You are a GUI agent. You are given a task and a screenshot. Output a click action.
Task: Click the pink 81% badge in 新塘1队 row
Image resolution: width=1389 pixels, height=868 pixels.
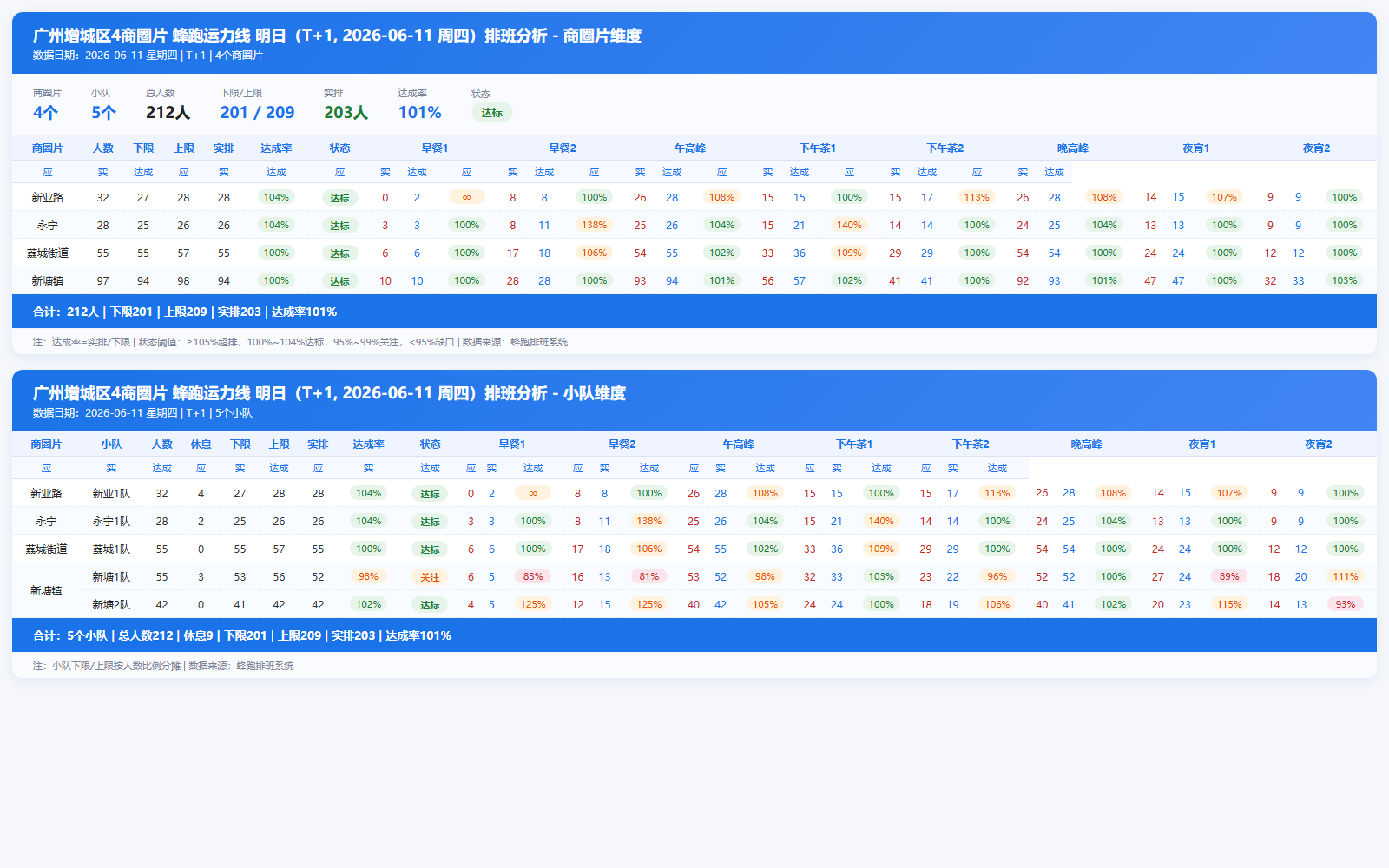649,576
